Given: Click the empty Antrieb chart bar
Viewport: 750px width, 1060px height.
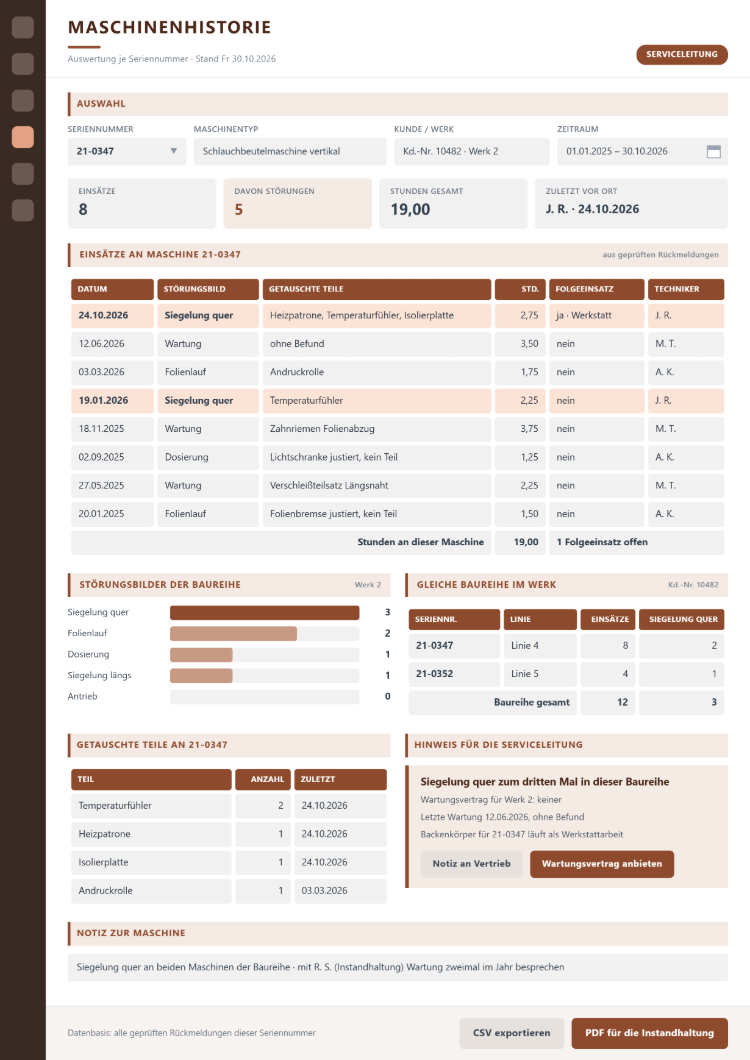Looking at the screenshot, I should click(264, 696).
